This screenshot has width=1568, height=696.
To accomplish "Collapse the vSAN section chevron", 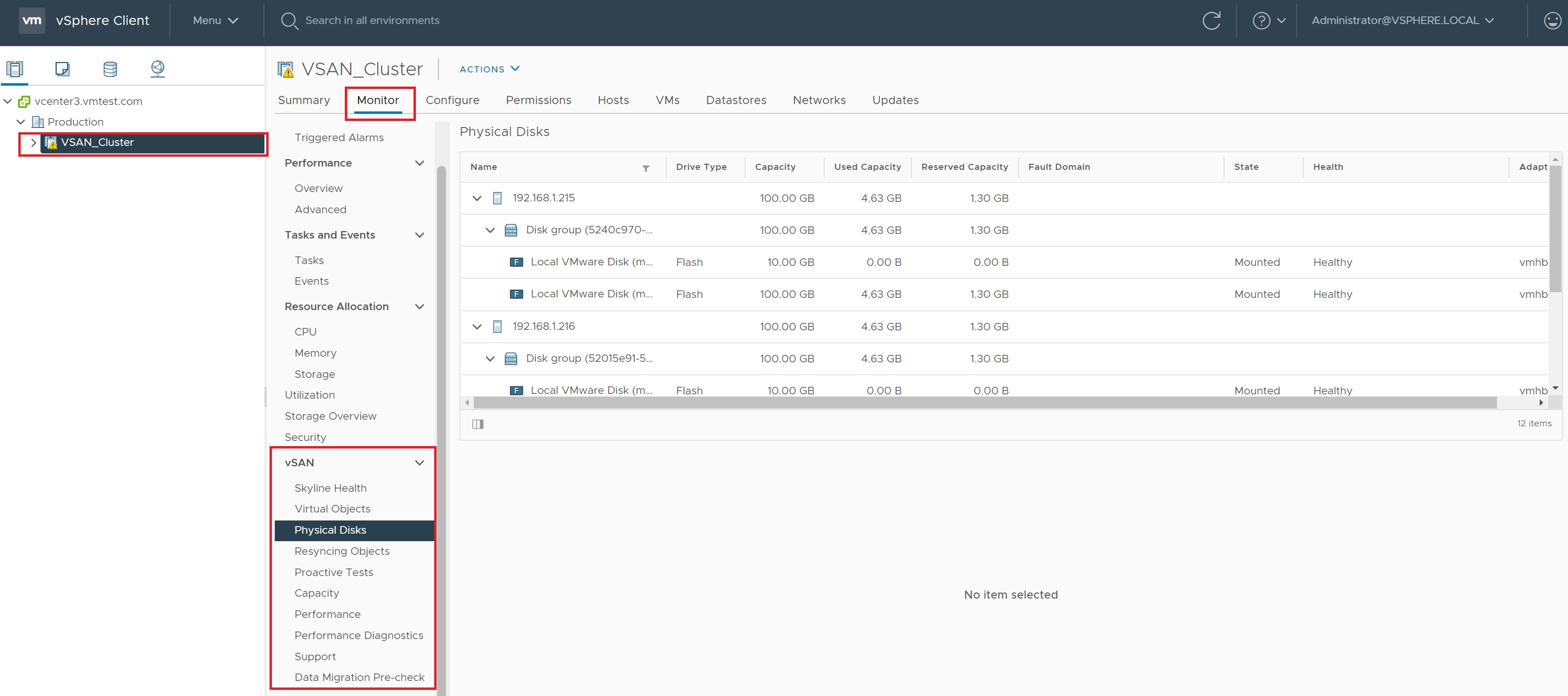I will point(419,463).
